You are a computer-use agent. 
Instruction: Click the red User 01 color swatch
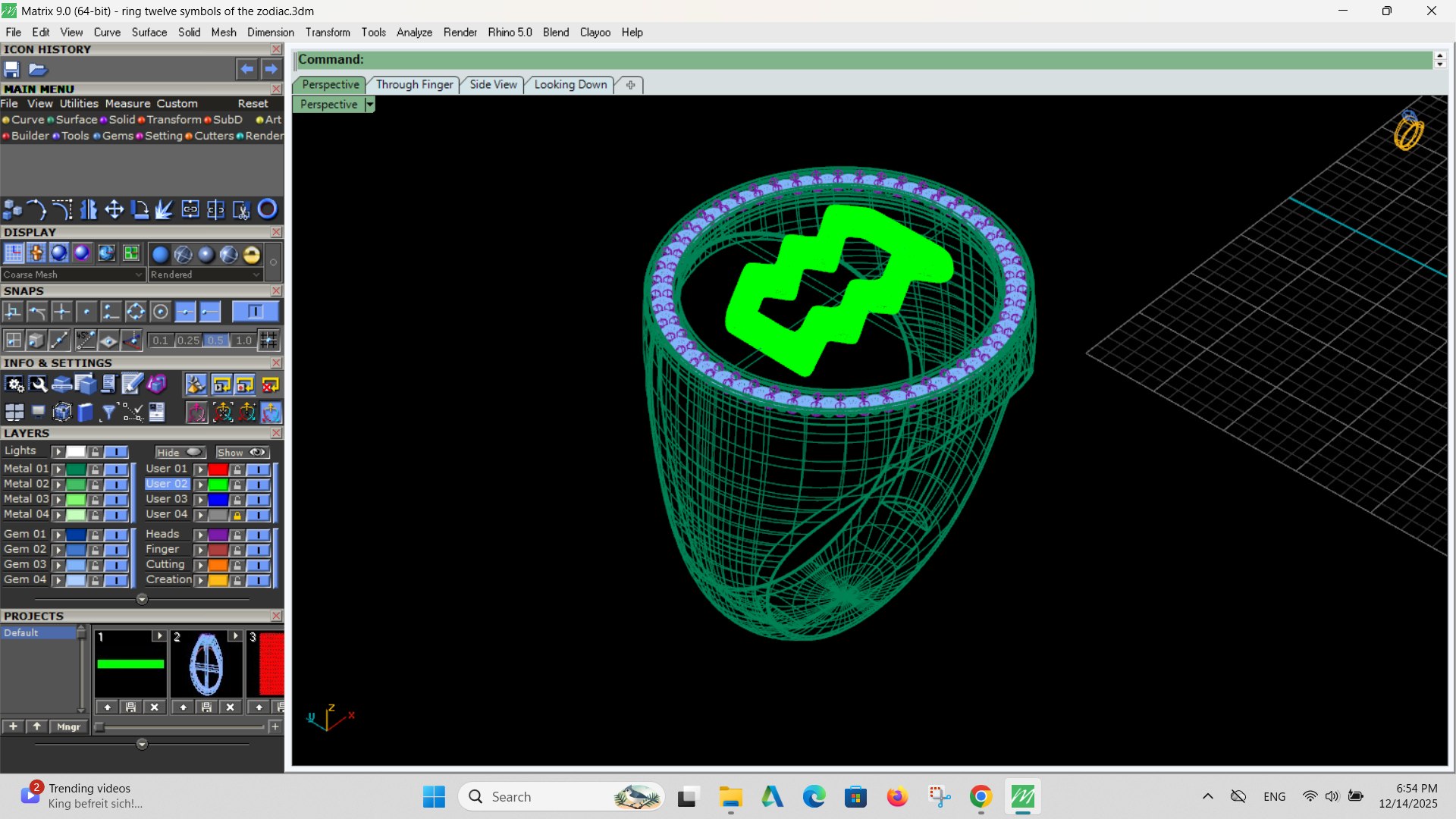218,469
